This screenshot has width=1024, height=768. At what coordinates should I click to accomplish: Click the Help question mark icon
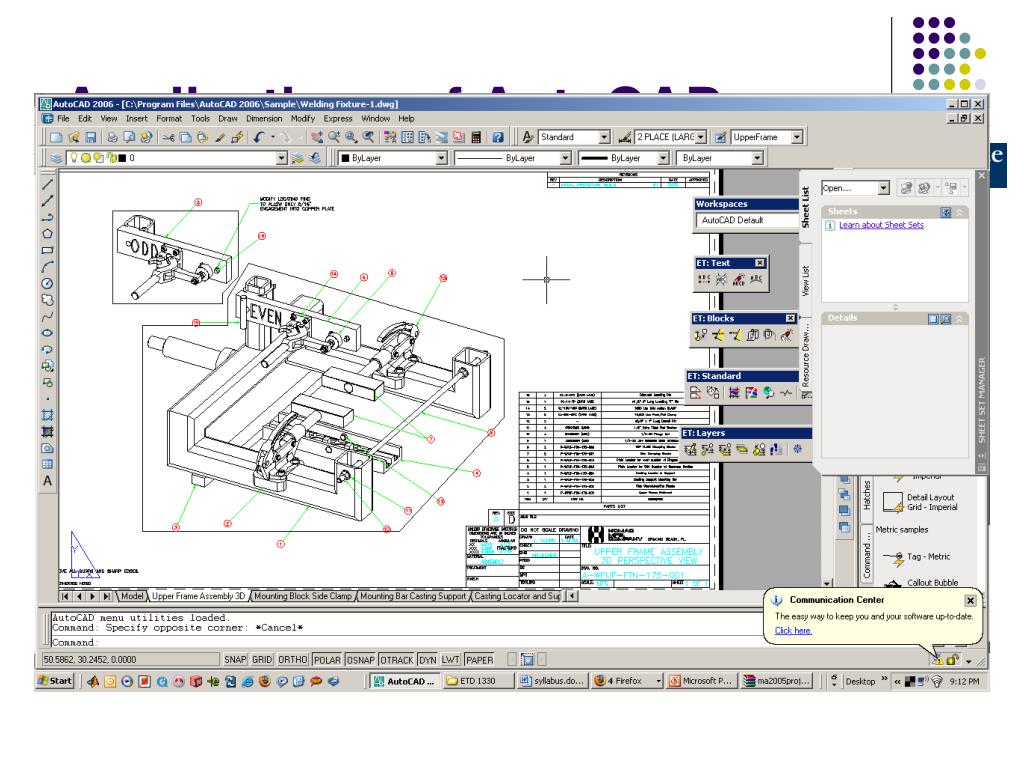498,137
